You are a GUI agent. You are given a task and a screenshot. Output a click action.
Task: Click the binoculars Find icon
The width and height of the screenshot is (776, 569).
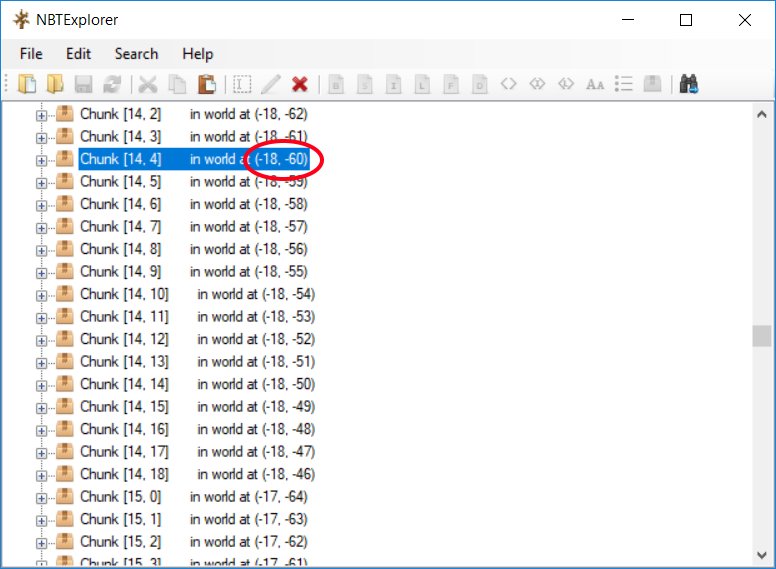688,84
